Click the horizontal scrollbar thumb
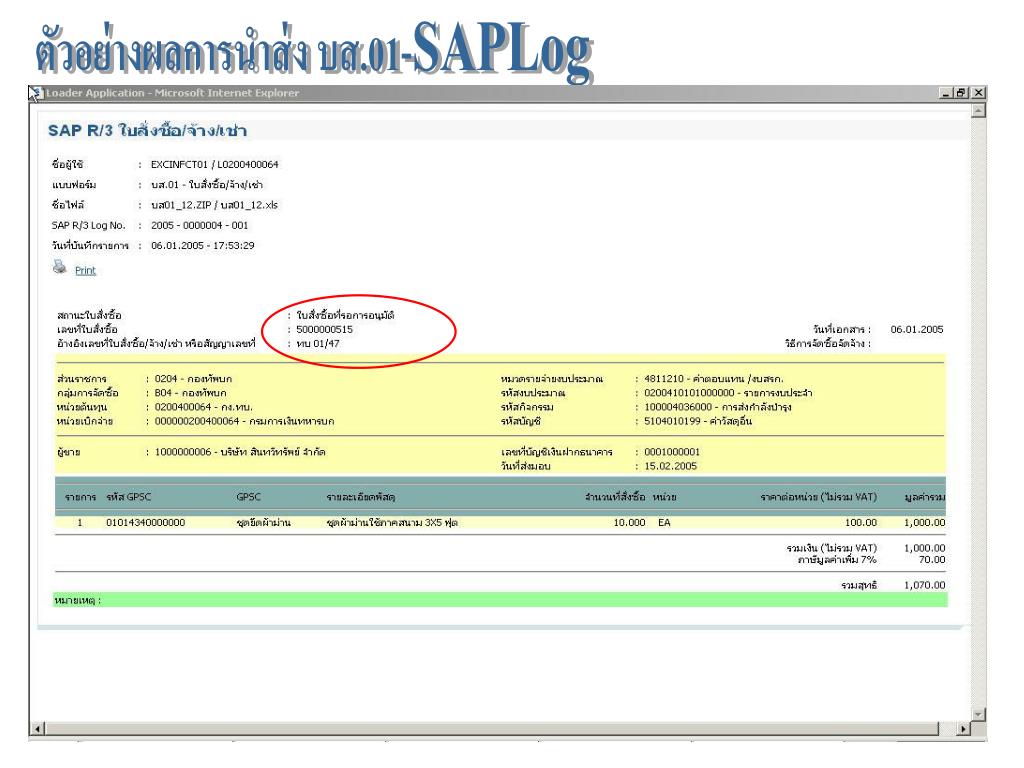 (492, 728)
